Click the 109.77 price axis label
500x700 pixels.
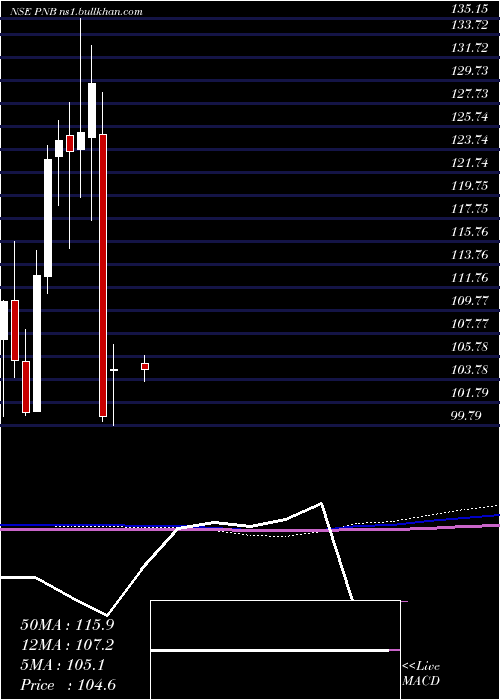pyautogui.click(x=470, y=301)
